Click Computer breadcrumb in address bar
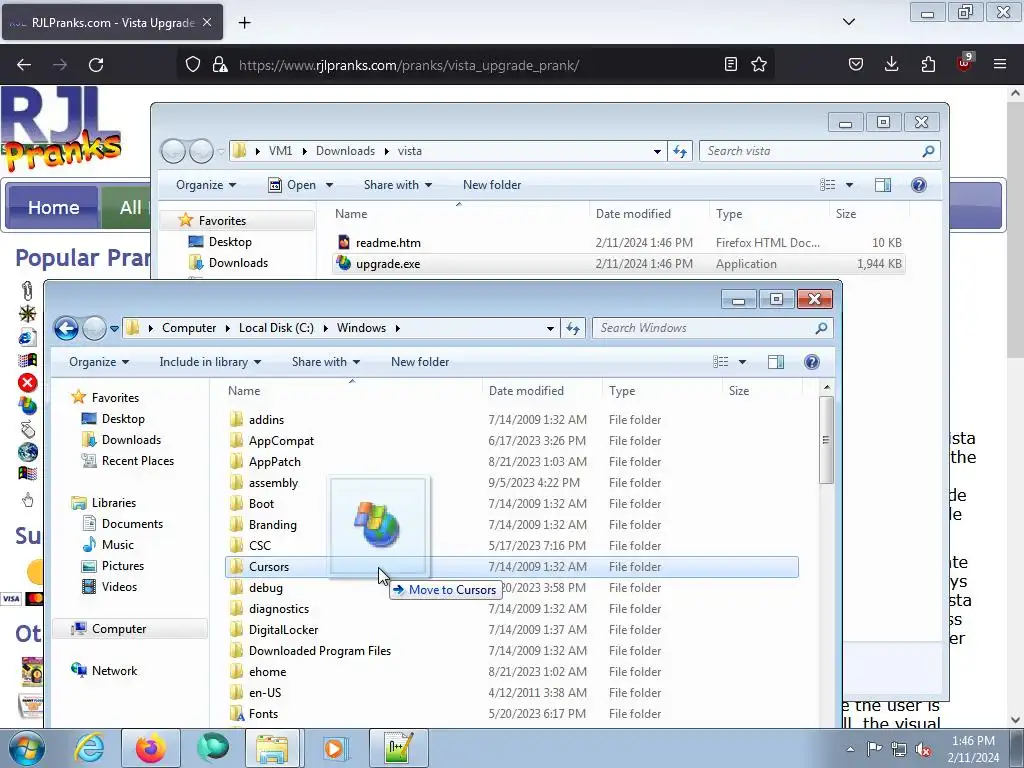 (x=189, y=328)
